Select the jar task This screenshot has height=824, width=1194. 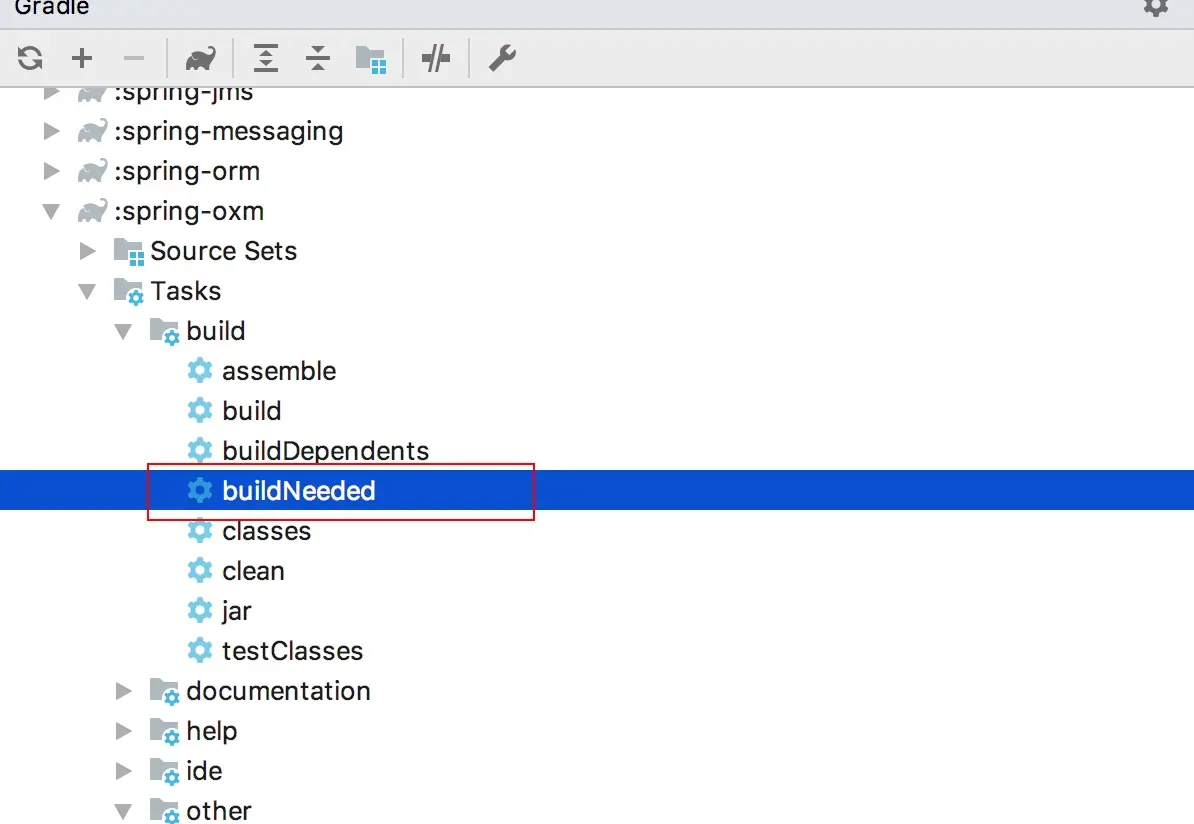coord(597,611)
